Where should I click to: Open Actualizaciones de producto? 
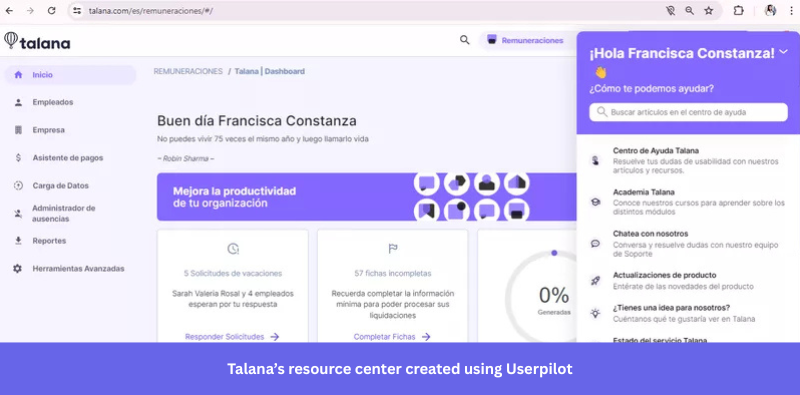click(688, 281)
